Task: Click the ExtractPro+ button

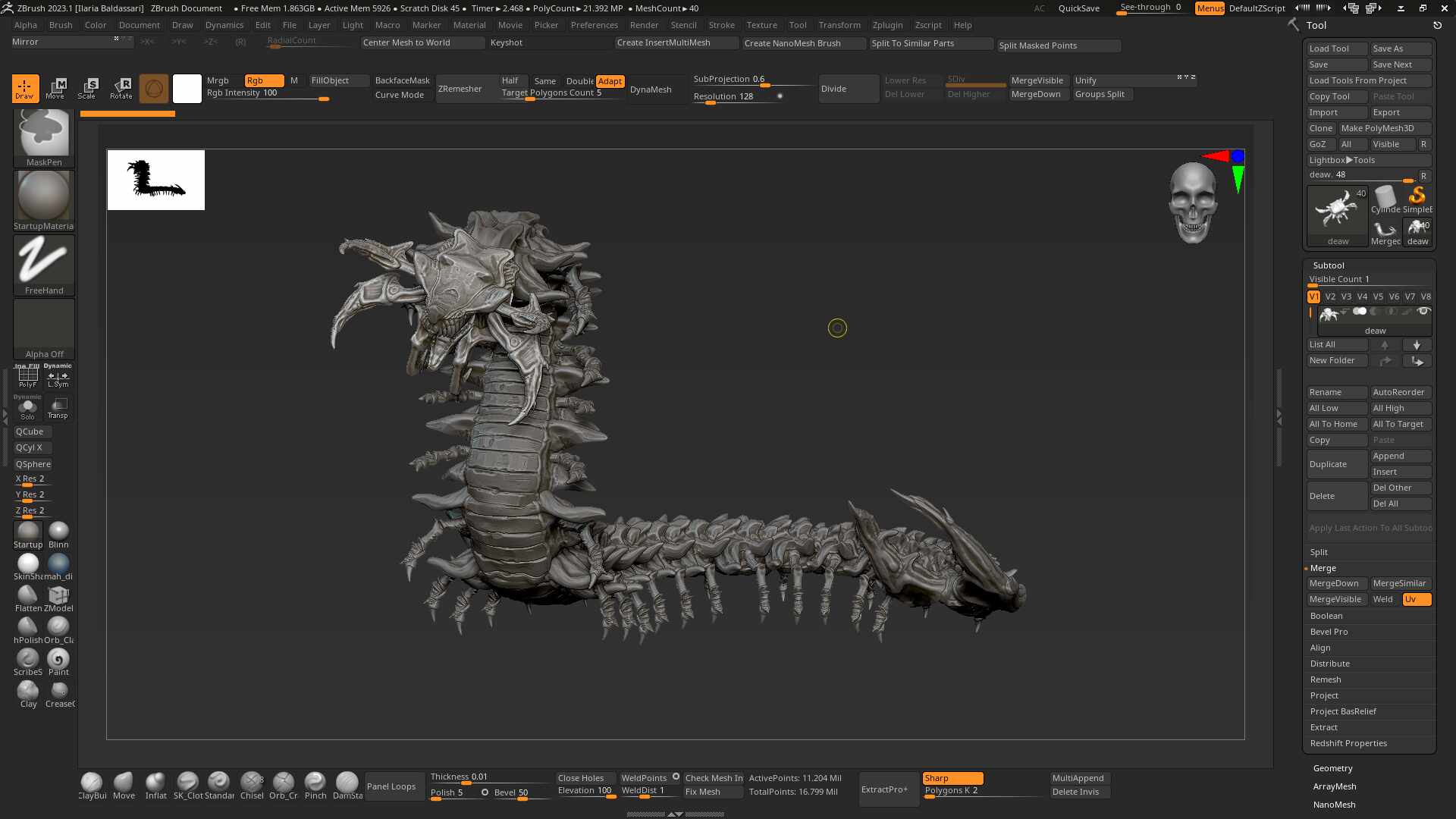Action: pyautogui.click(x=889, y=789)
